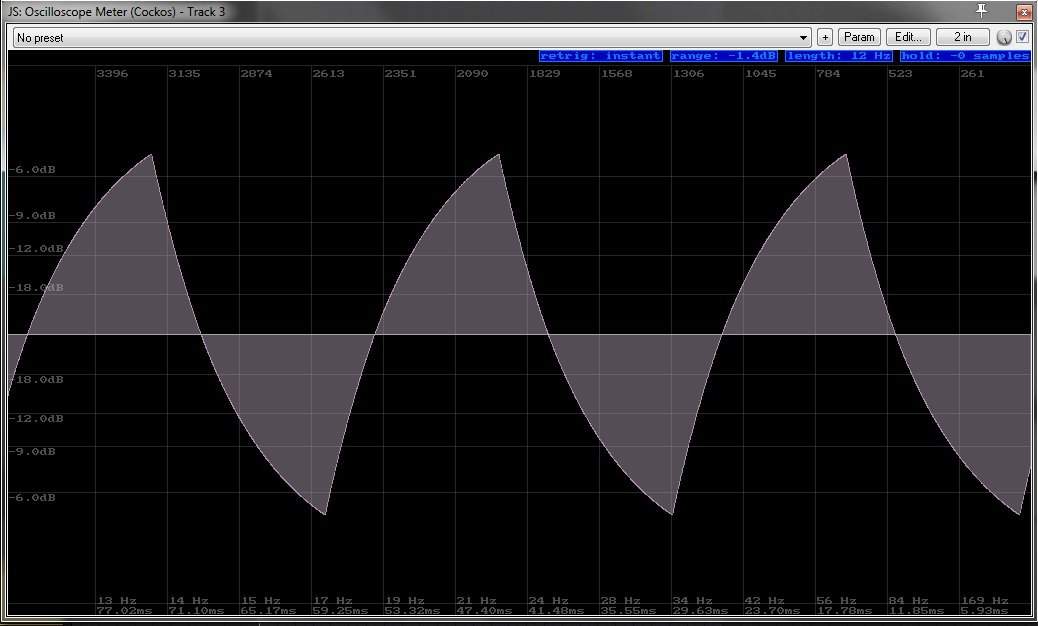Click the Param button
This screenshot has width=1038, height=626.
859,37
